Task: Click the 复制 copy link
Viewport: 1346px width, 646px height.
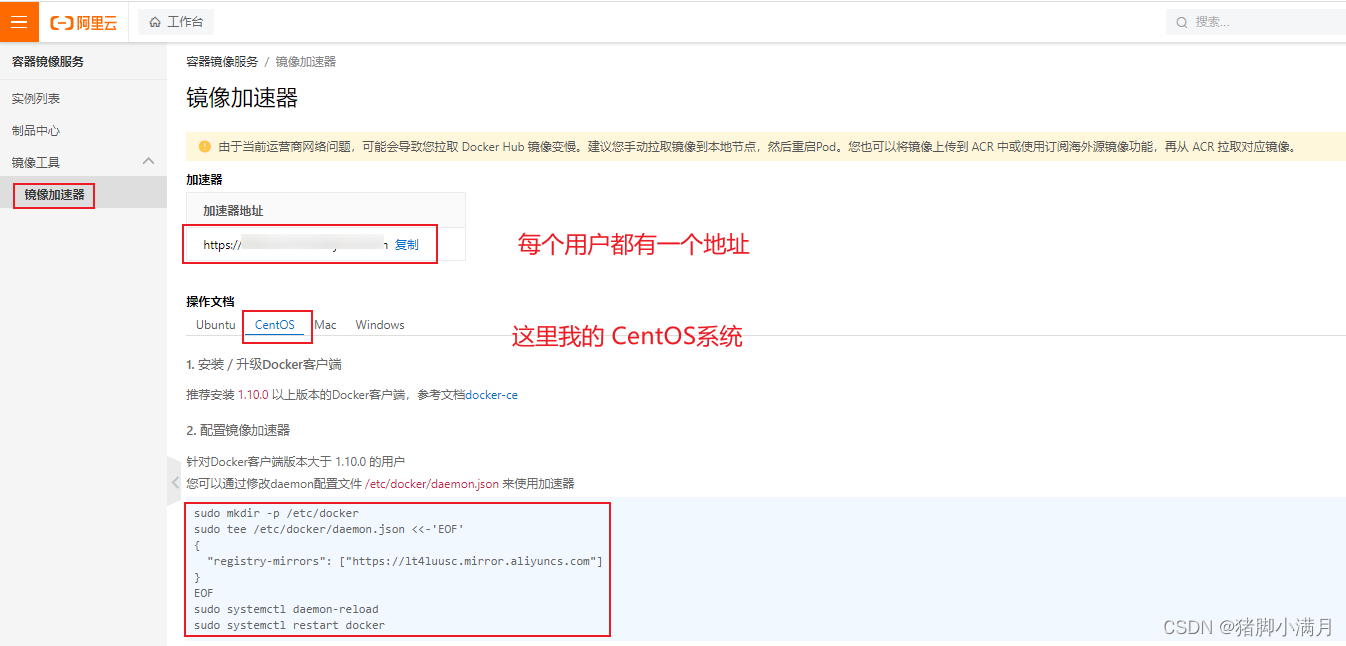Action: [x=407, y=245]
